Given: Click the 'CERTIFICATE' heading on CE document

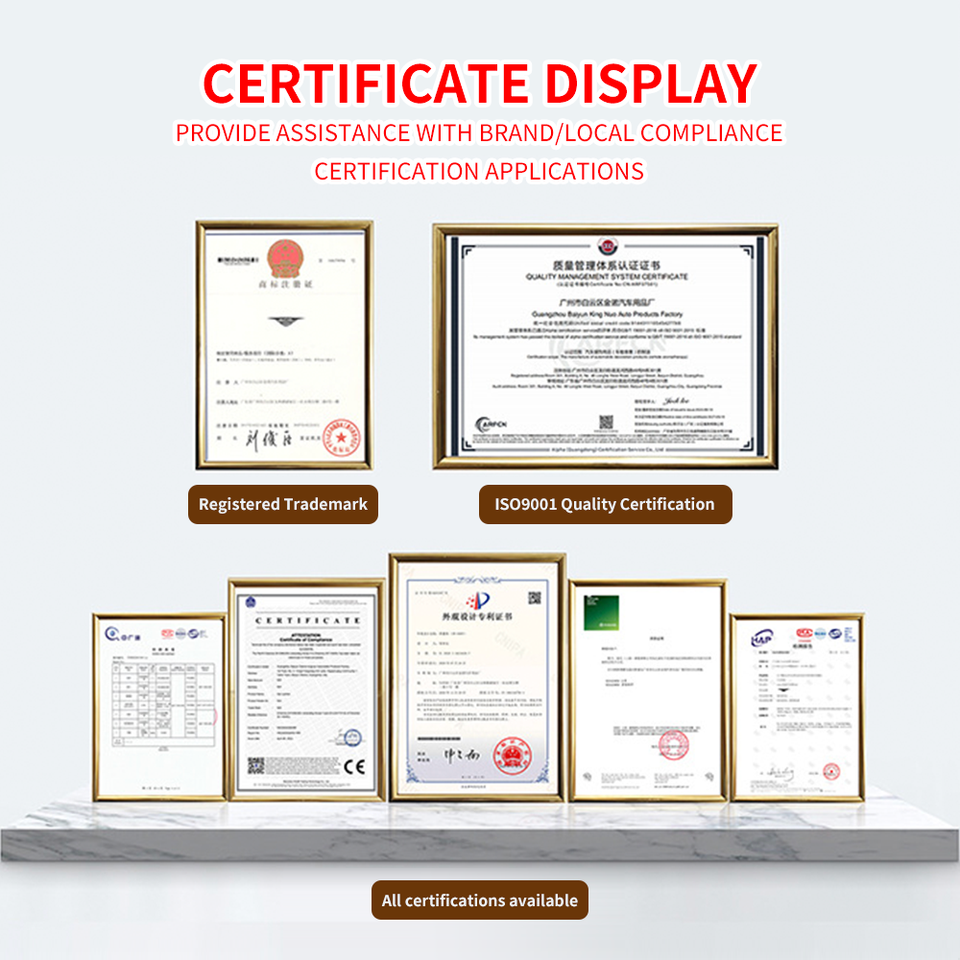Looking at the screenshot, I should (307, 620).
